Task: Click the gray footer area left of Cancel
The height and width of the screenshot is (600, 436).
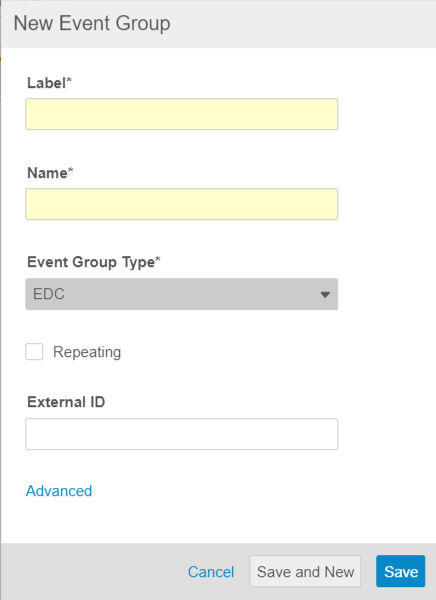Action: (92, 571)
